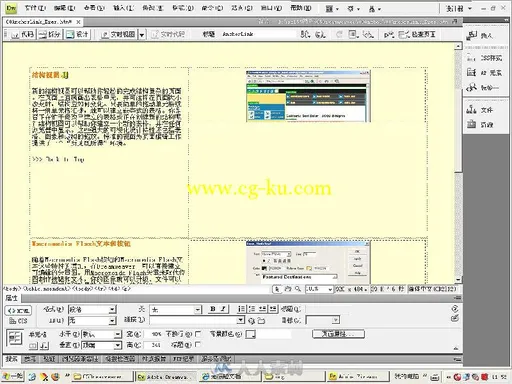Select the Select (arrow) tool in status bar
Viewport: 512px width, 384px height.
pos(277,289)
